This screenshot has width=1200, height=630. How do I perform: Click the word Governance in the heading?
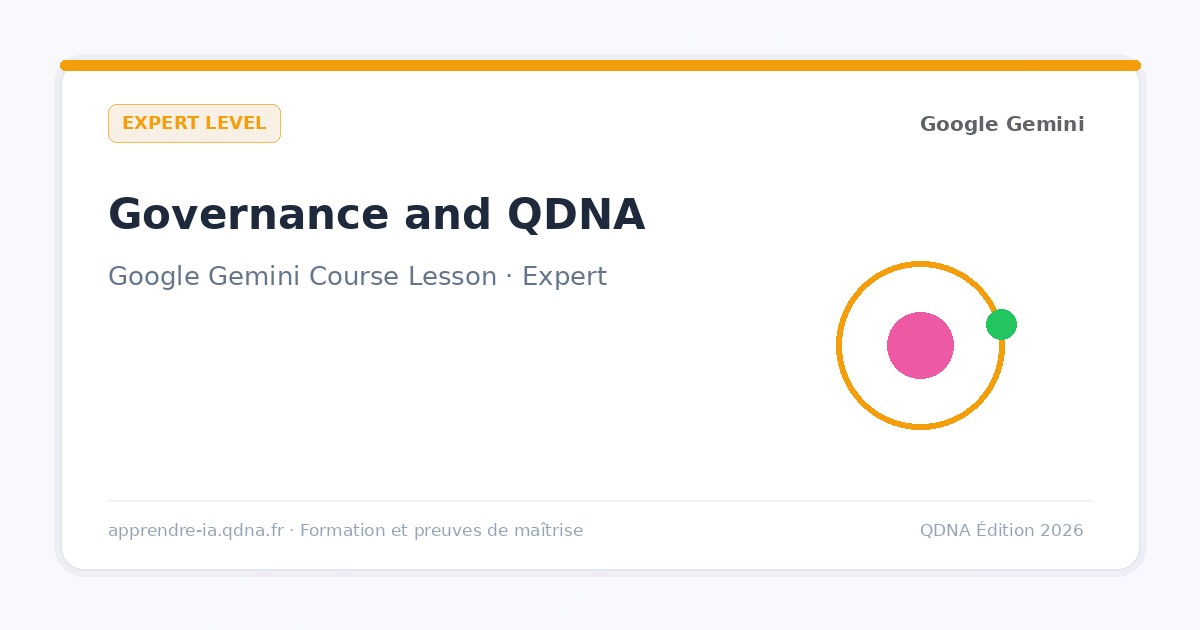point(249,215)
